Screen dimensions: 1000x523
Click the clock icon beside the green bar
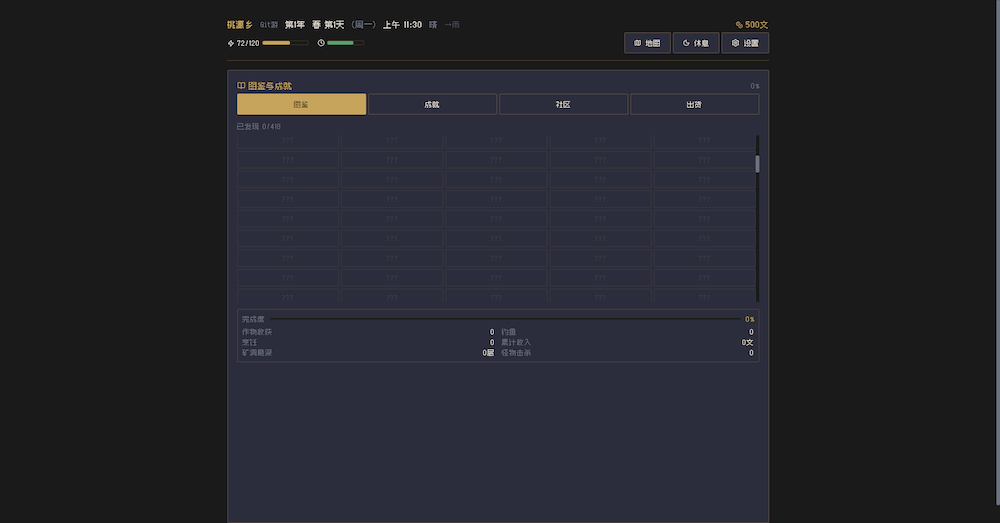[321, 43]
